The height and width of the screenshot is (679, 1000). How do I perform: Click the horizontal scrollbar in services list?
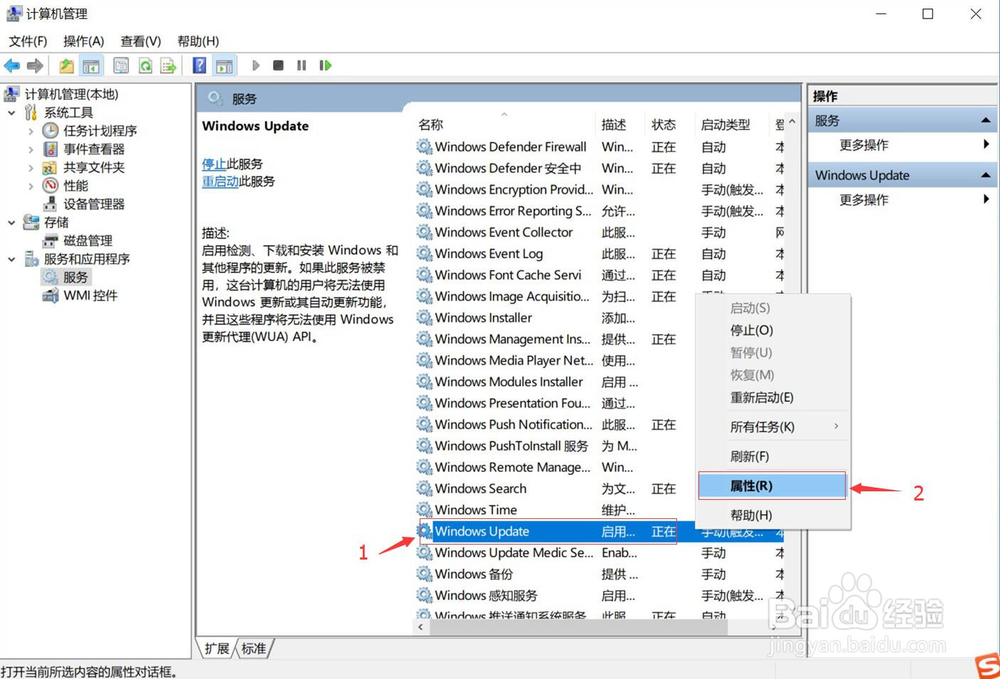tap(578, 627)
